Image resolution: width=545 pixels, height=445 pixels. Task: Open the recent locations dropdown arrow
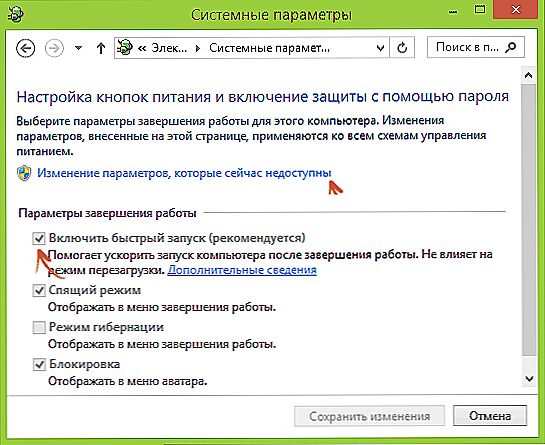79,48
